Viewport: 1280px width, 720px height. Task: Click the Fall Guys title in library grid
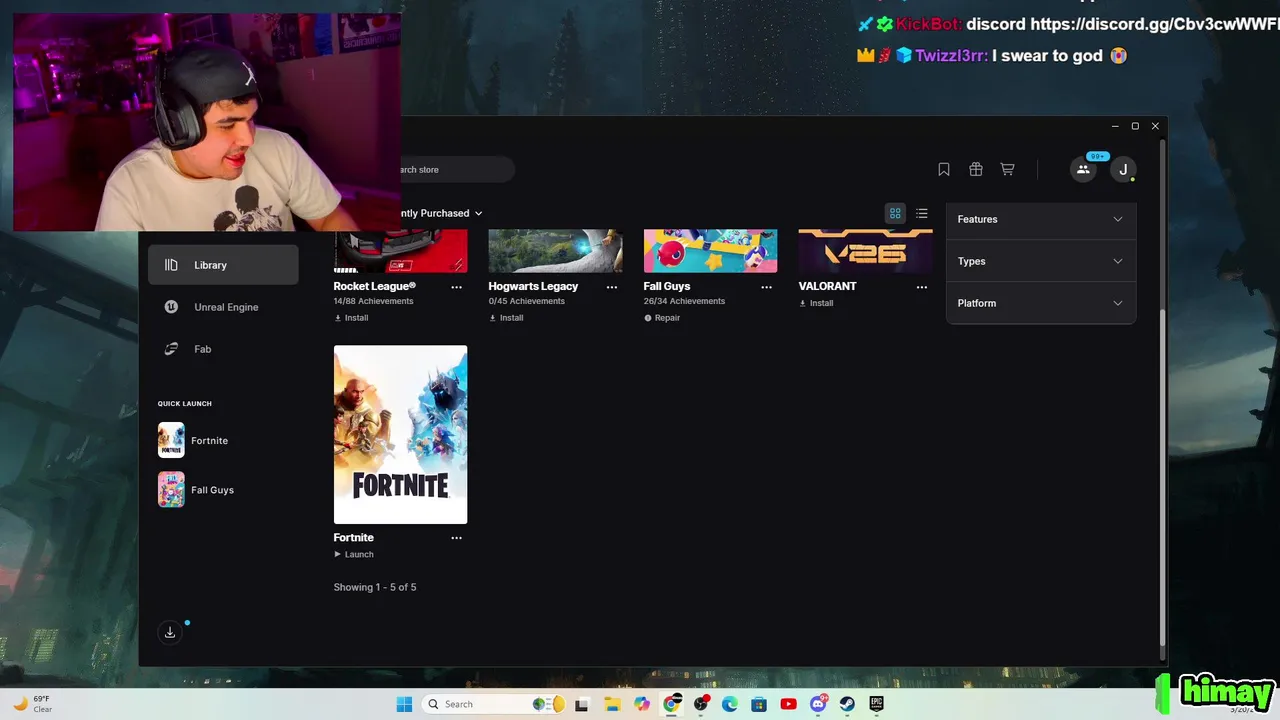(x=667, y=286)
